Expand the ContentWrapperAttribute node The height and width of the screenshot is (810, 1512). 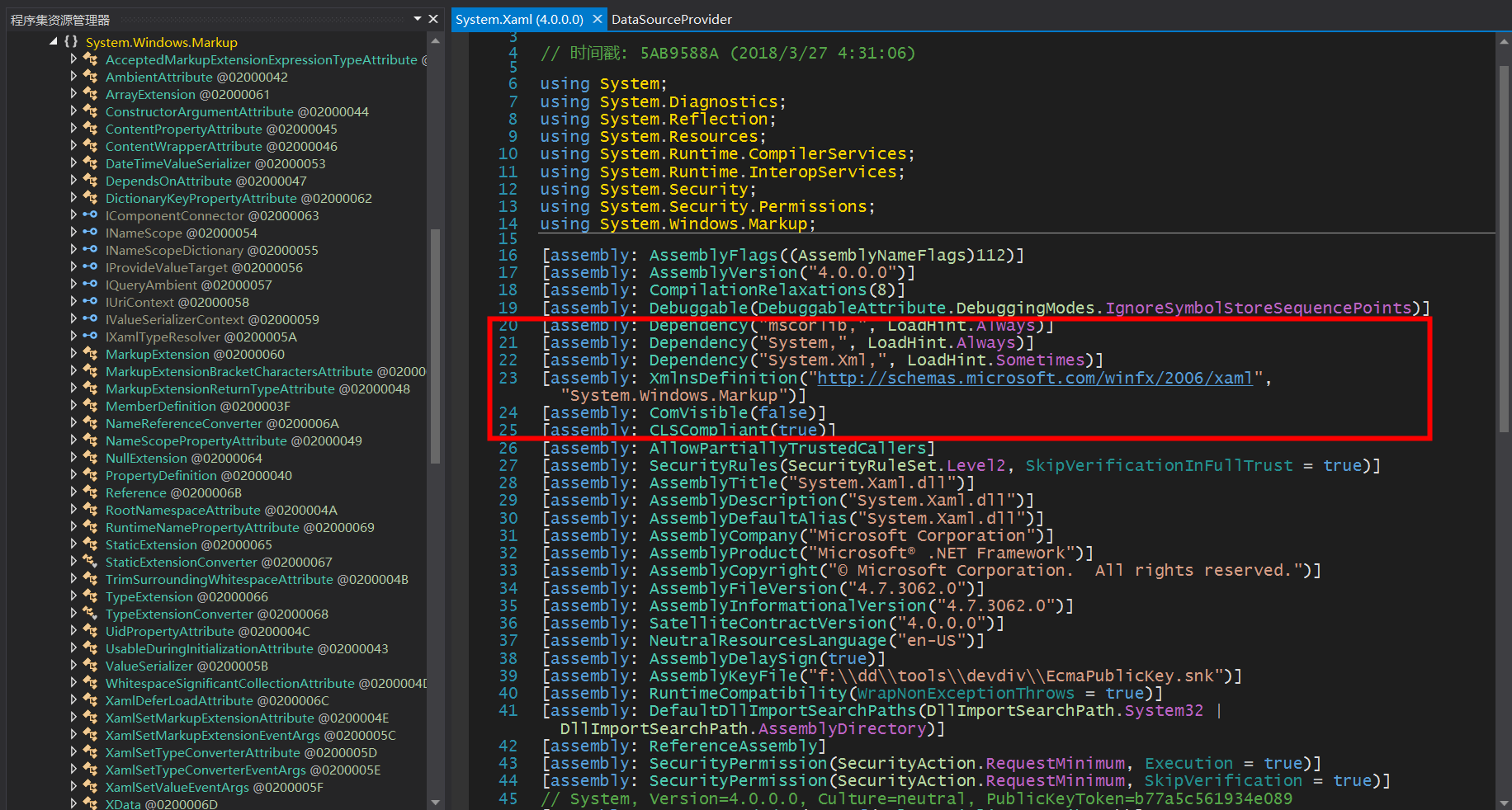(x=73, y=146)
